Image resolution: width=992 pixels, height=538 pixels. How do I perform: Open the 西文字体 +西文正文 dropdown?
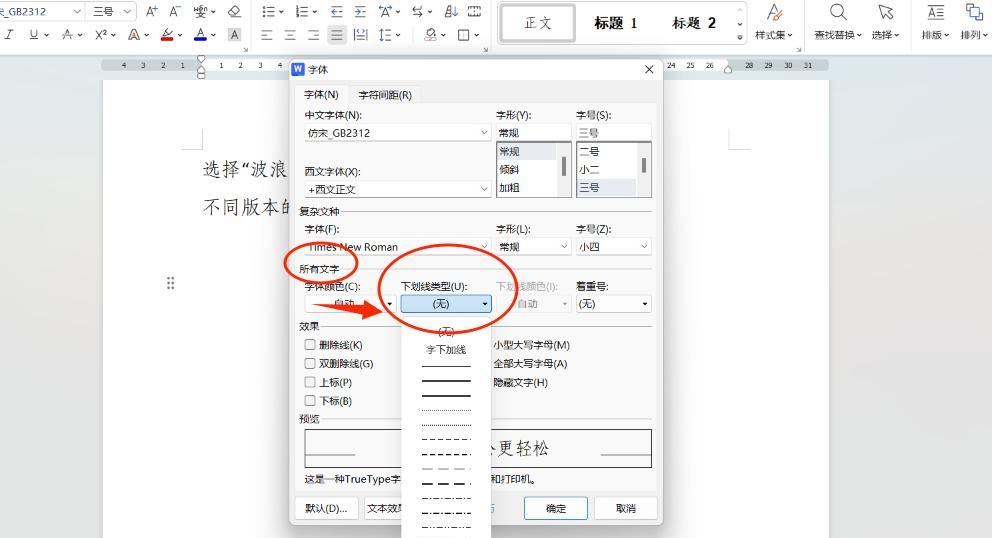point(484,189)
